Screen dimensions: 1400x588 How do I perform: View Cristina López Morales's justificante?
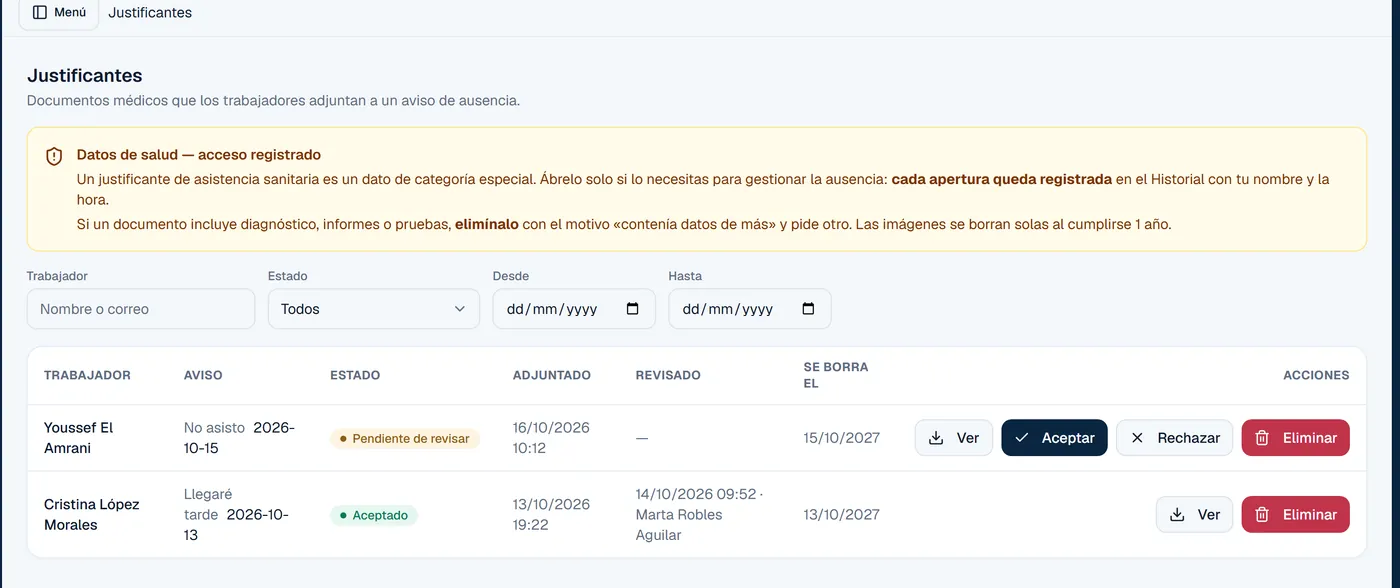point(1195,515)
